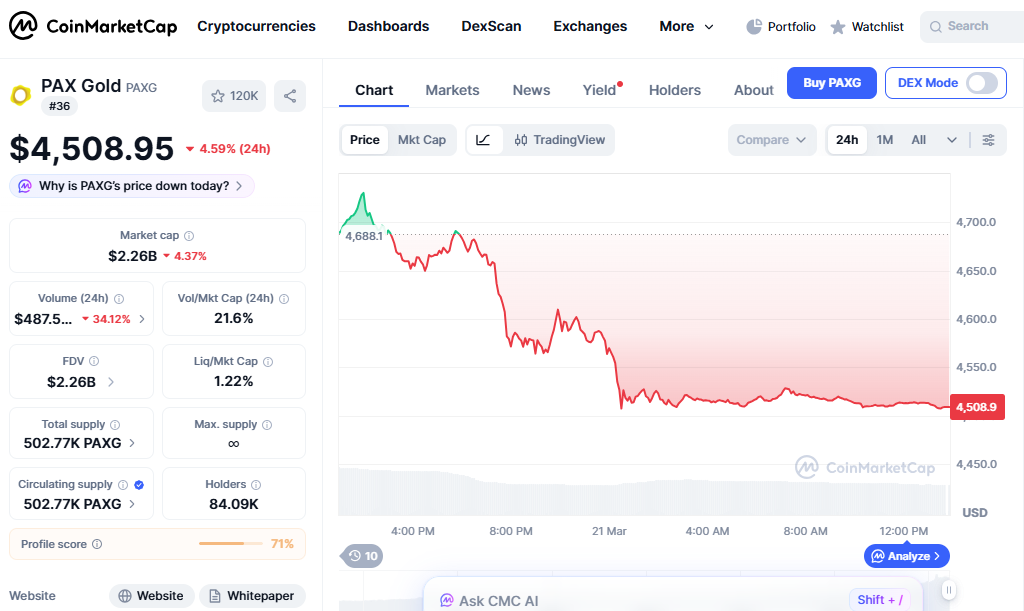This screenshot has height=611, width=1024.
Task: Open the Holders tab
Action: click(x=674, y=90)
